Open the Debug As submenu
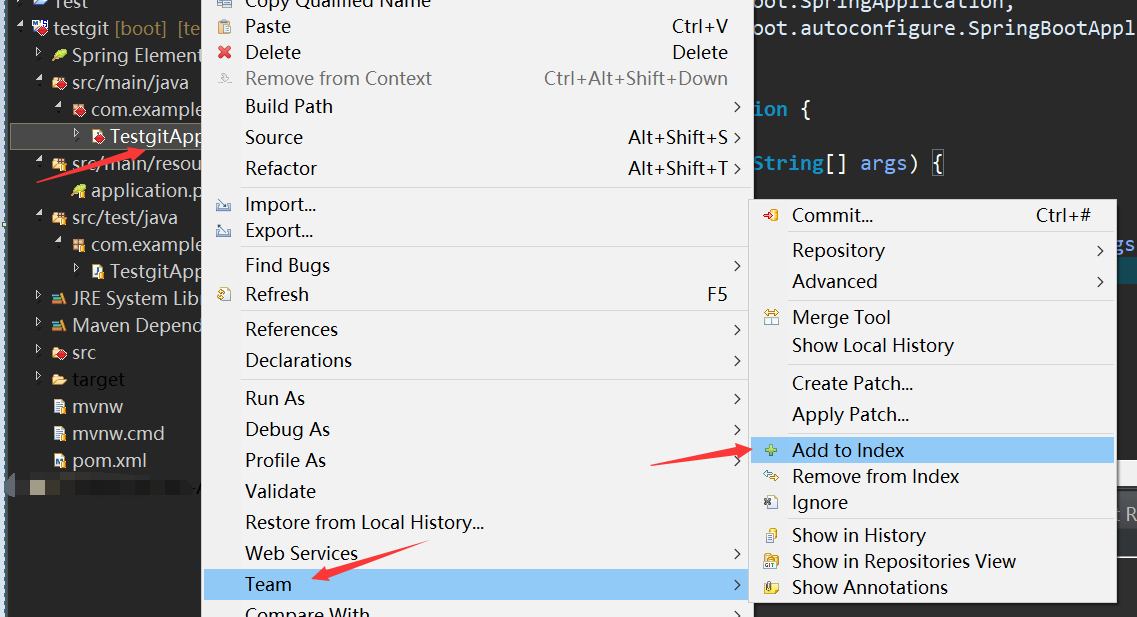This screenshot has height=617, width=1137. coord(476,430)
